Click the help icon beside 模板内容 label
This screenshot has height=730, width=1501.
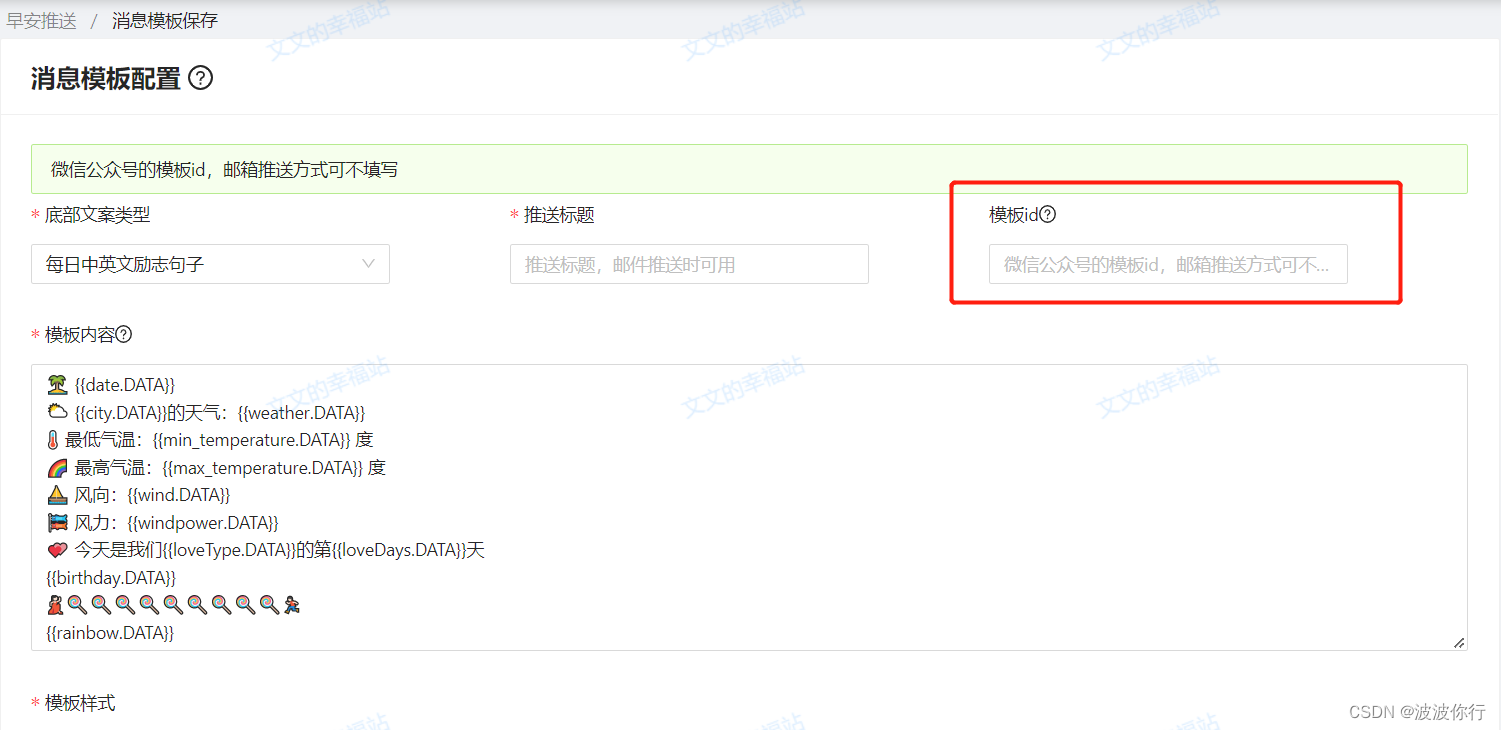click(x=124, y=334)
